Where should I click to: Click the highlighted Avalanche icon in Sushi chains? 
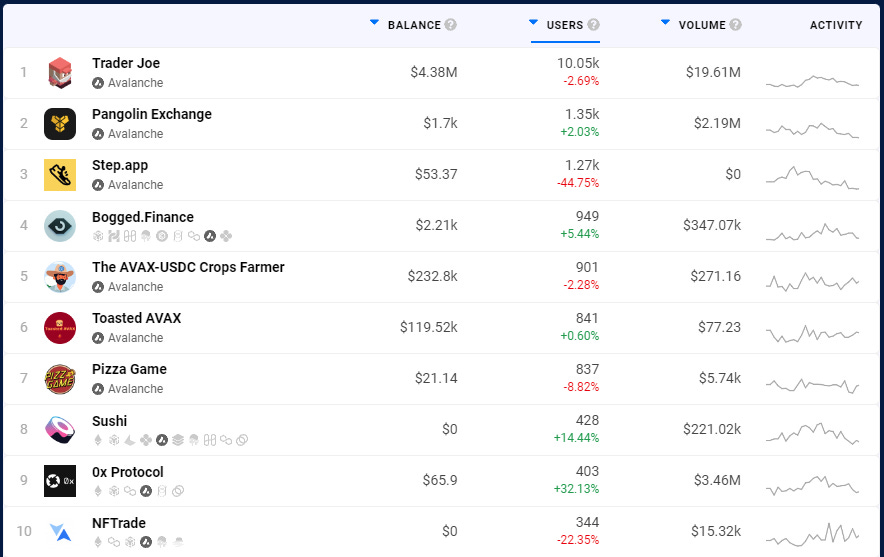click(x=162, y=440)
